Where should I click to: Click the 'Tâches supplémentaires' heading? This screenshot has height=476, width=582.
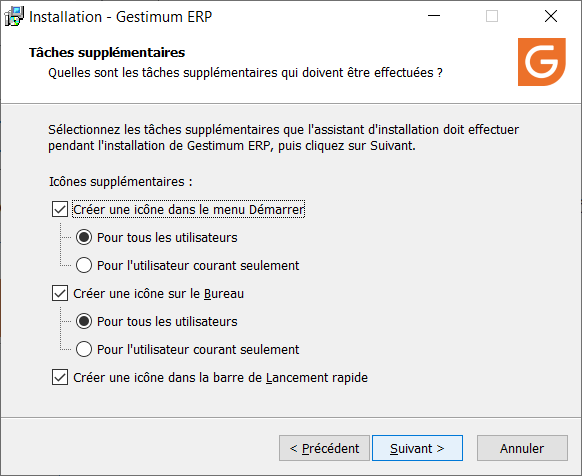pos(107,52)
